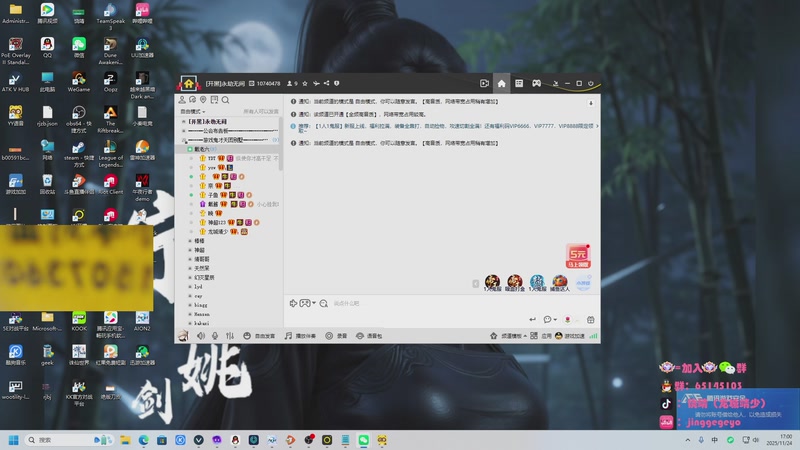Select the highlighted sub-channel with green icon
The image size is (800, 450).
click(229, 149)
